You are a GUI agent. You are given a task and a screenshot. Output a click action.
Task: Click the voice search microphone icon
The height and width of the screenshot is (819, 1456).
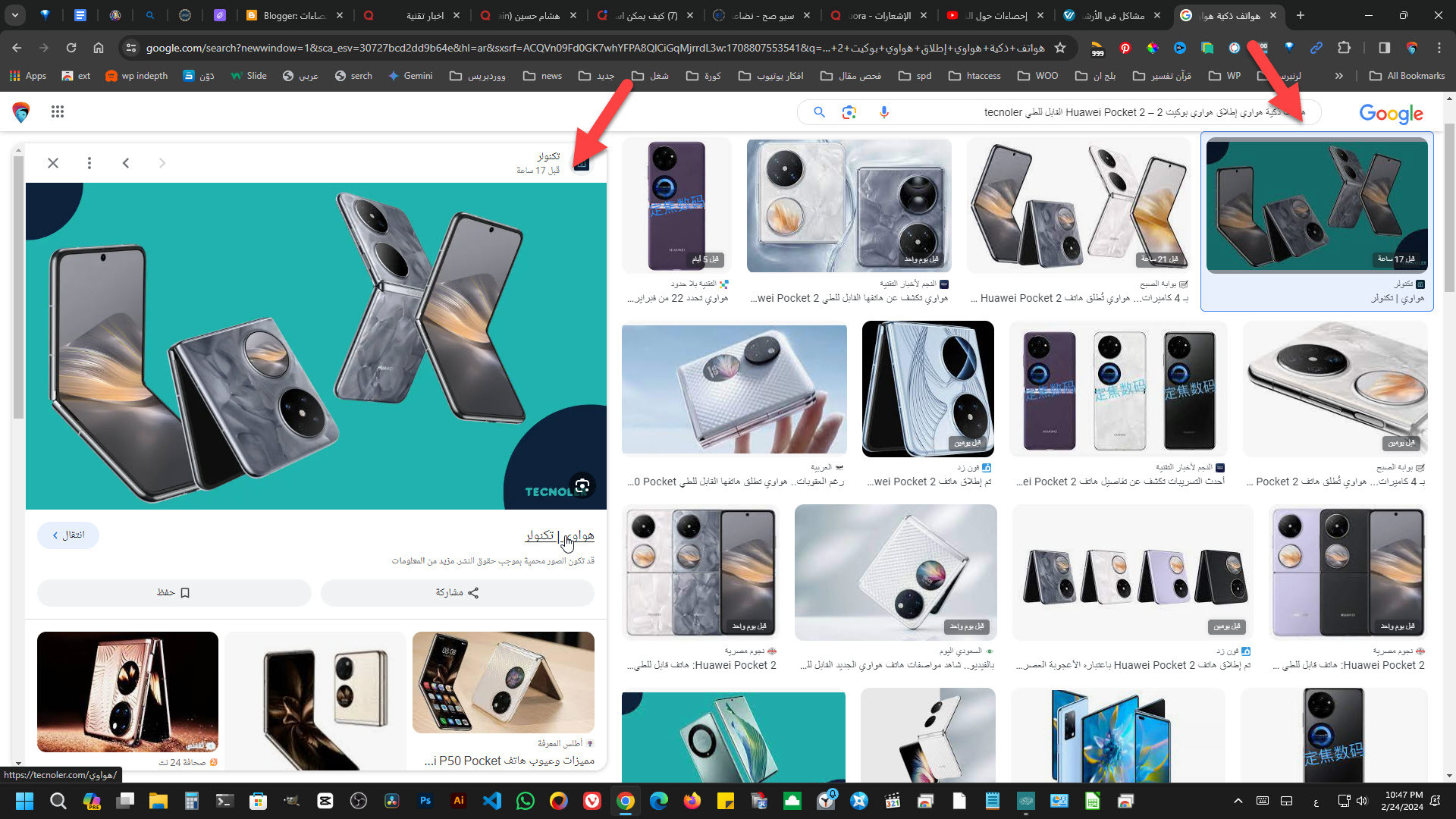(x=883, y=112)
